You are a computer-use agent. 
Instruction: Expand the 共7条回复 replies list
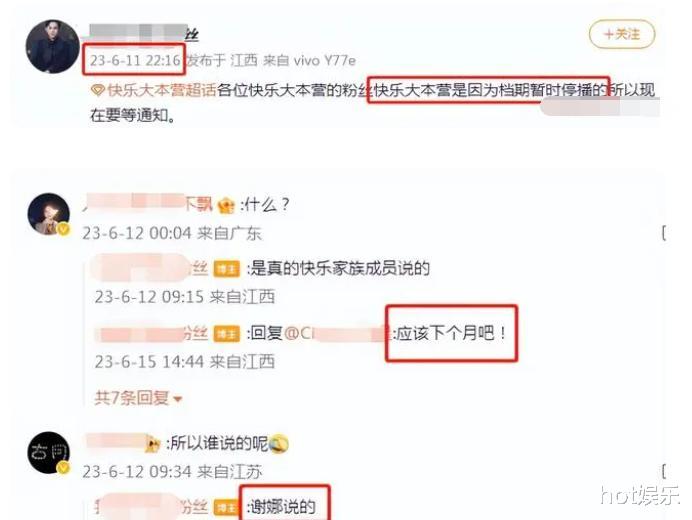click(x=138, y=398)
